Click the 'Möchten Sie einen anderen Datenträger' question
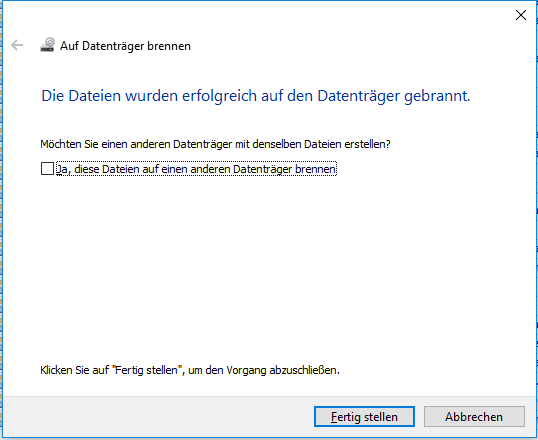The height and width of the screenshot is (440, 538). (215, 144)
